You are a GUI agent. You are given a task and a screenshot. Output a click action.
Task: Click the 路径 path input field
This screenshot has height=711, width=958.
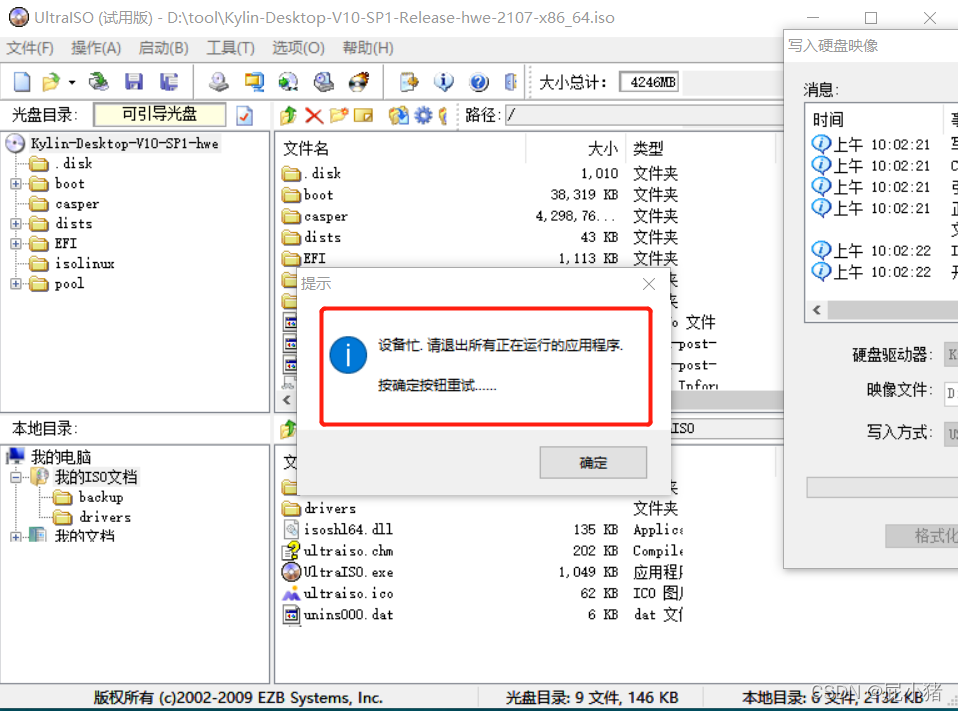point(643,115)
